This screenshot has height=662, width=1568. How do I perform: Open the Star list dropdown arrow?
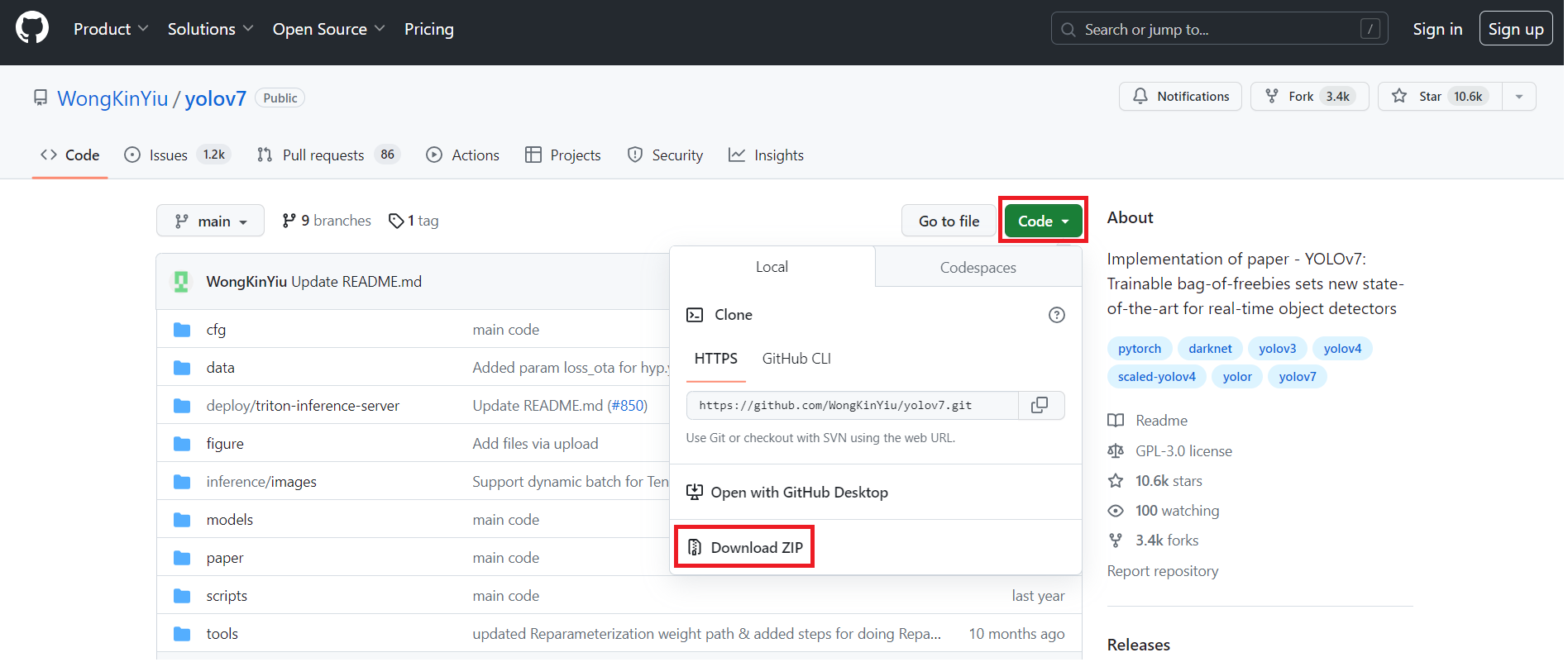(x=1518, y=97)
